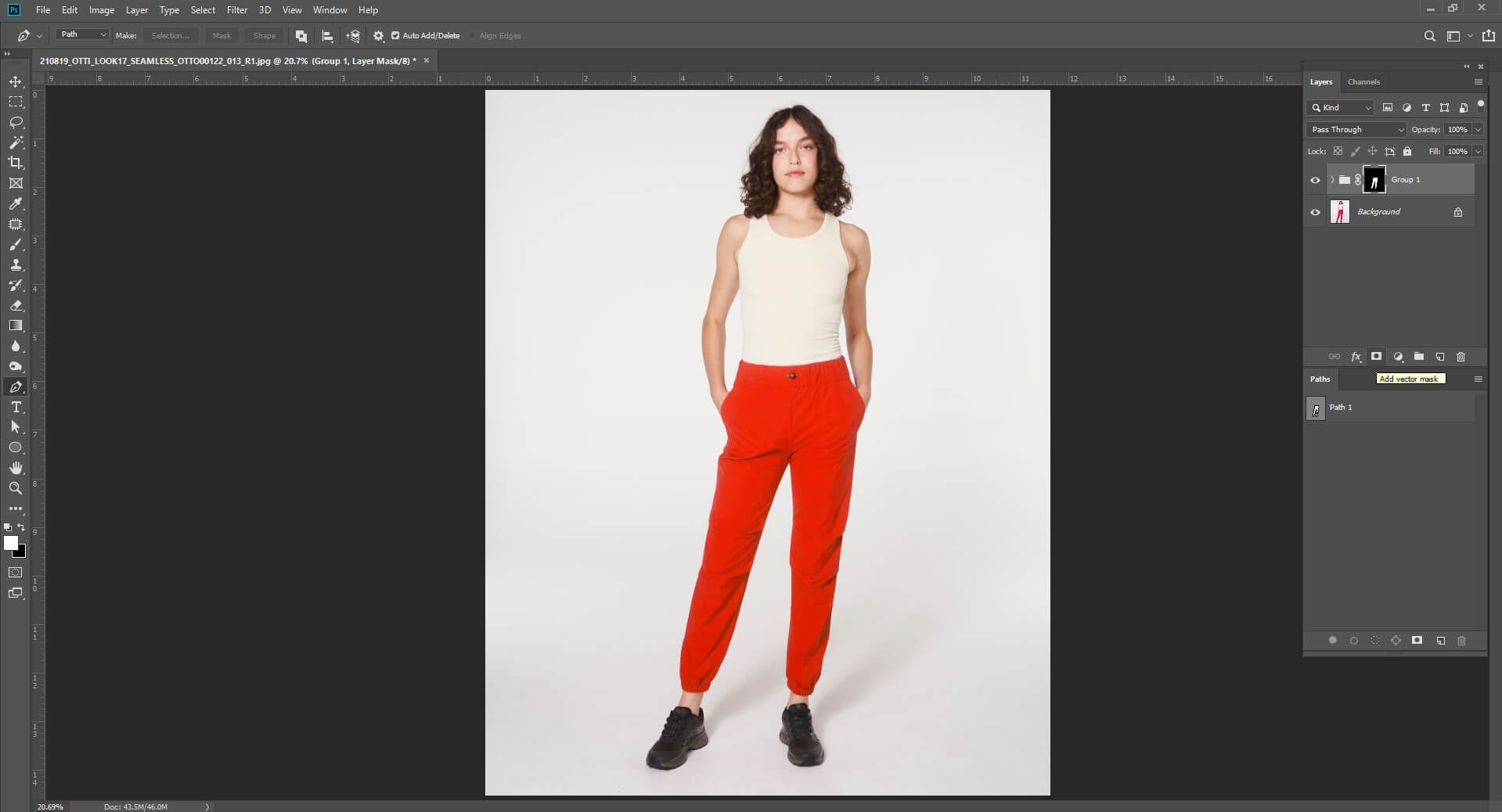Open the Filter menu
Image resolution: width=1502 pixels, height=812 pixels.
tap(237, 10)
